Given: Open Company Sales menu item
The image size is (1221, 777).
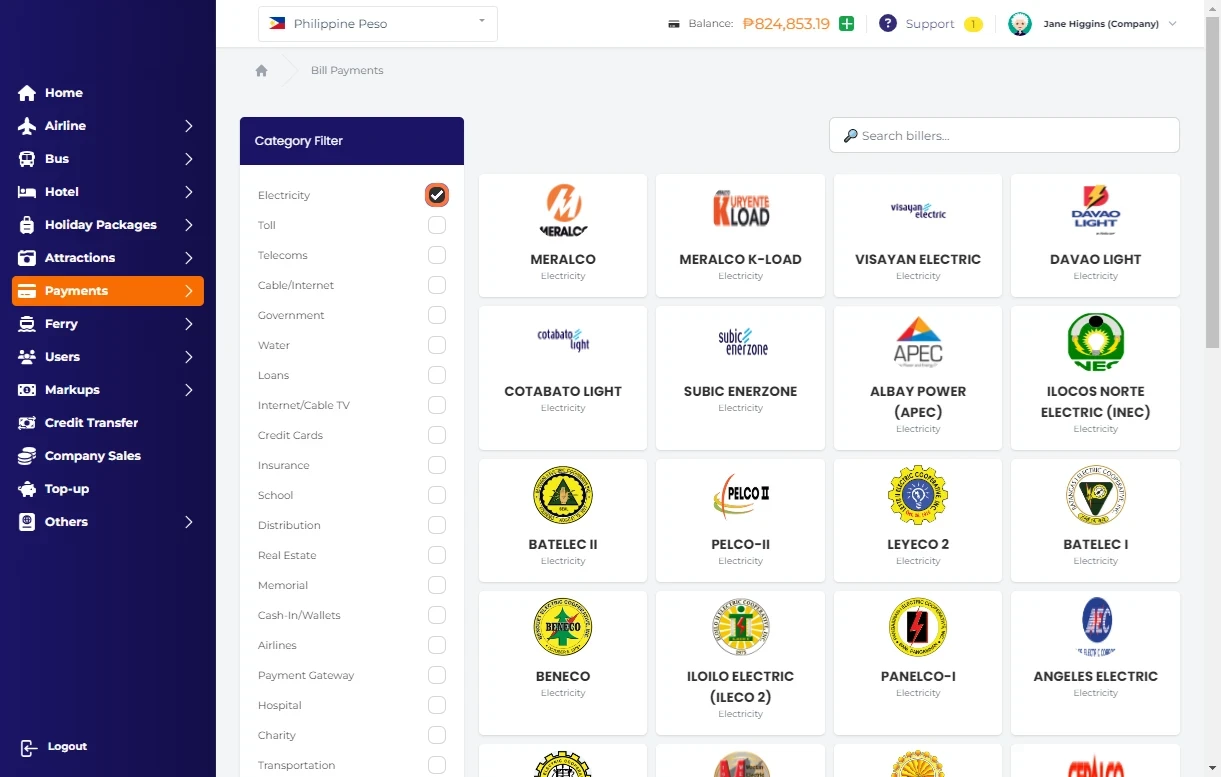Looking at the screenshot, I should 92,456.
